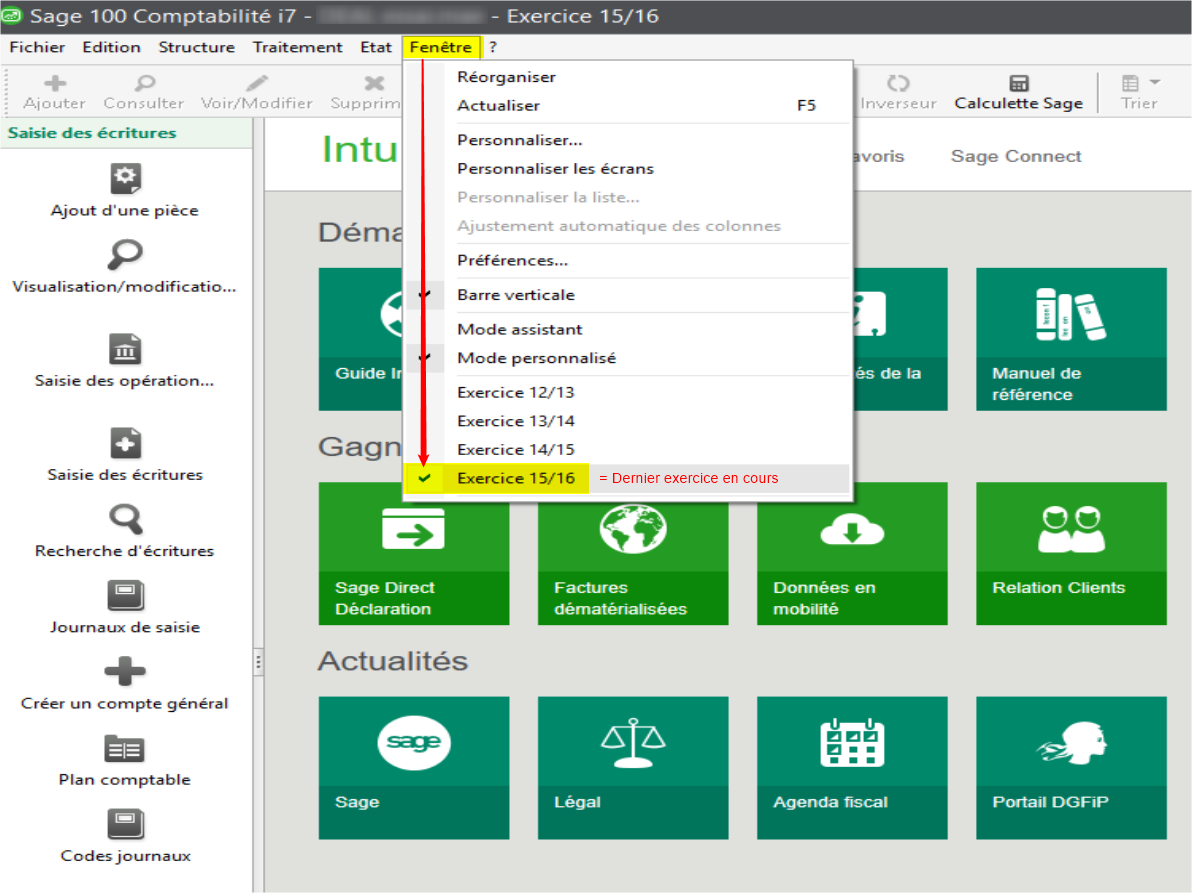The width and height of the screenshot is (1192, 893).
Task: Click the vertical sidebar splitter handle
Action: click(x=258, y=661)
